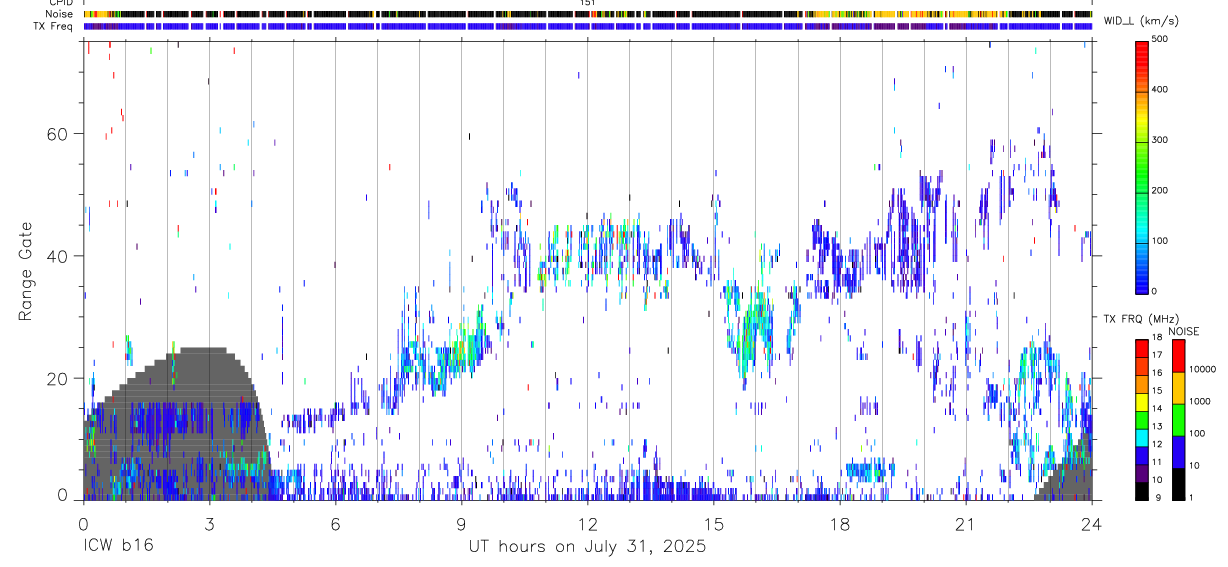Click the '6' UT hour axis label
1228x567 pixels.
(335, 524)
